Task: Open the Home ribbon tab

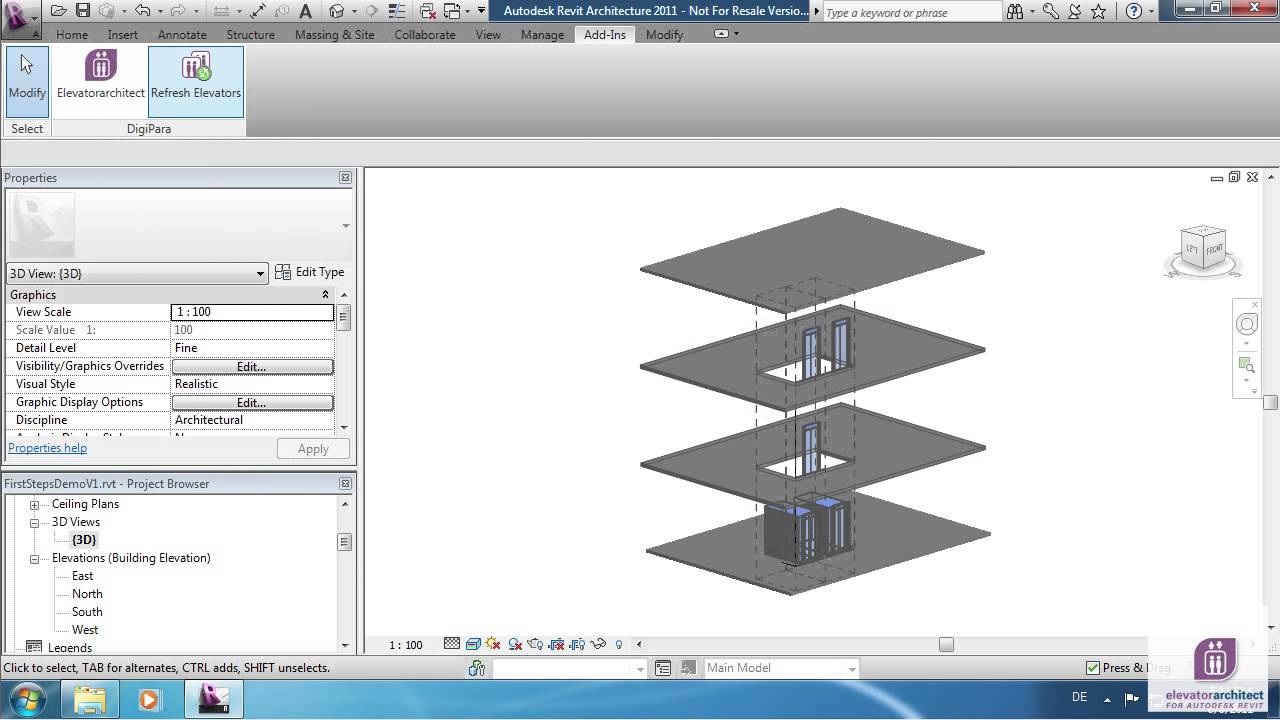Action: point(72,34)
